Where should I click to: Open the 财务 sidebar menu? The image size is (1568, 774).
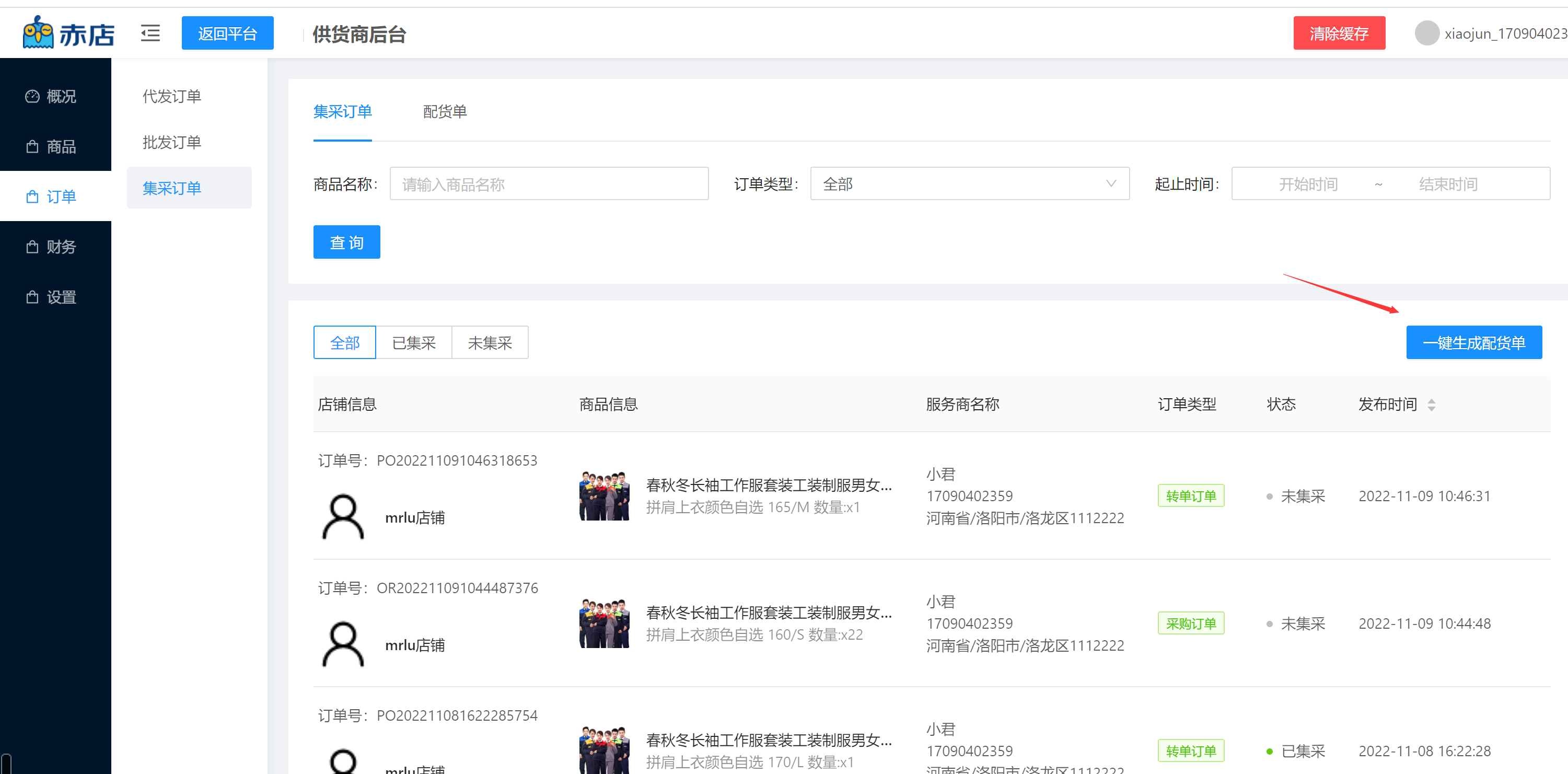pyautogui.click(x=55, y=247)
